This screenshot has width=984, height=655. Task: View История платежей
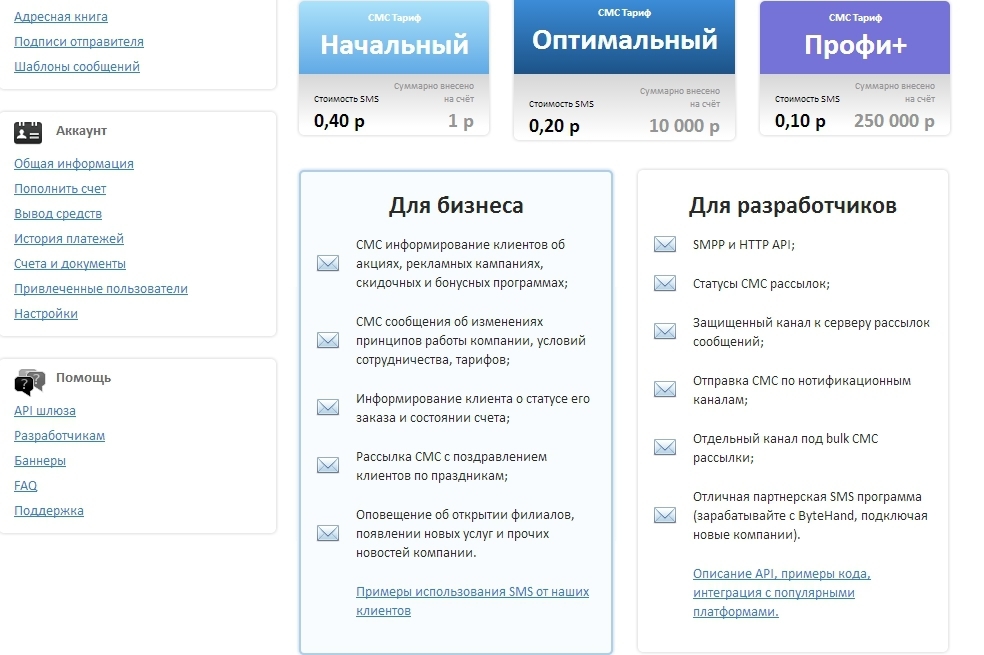[69, 239]
